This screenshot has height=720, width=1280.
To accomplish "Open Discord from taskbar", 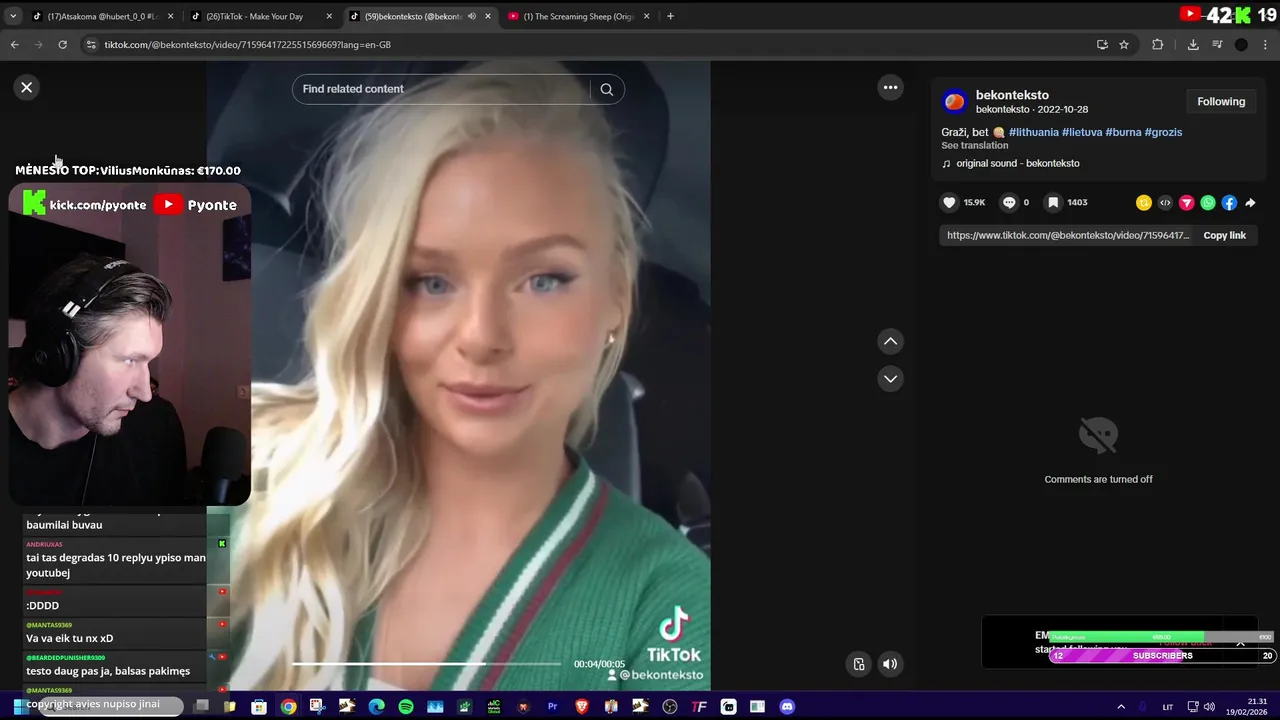I will (x=787, y=707).
